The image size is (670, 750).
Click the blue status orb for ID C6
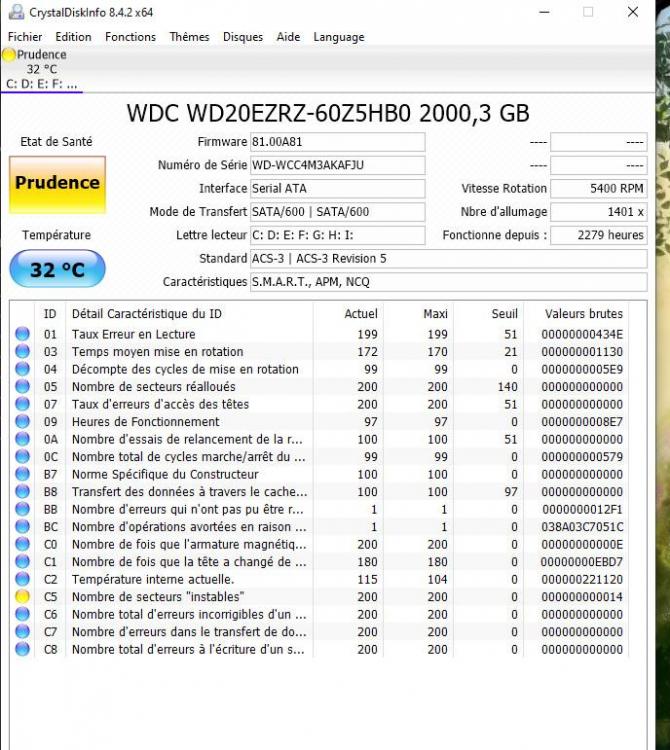(x=22, y=614)
